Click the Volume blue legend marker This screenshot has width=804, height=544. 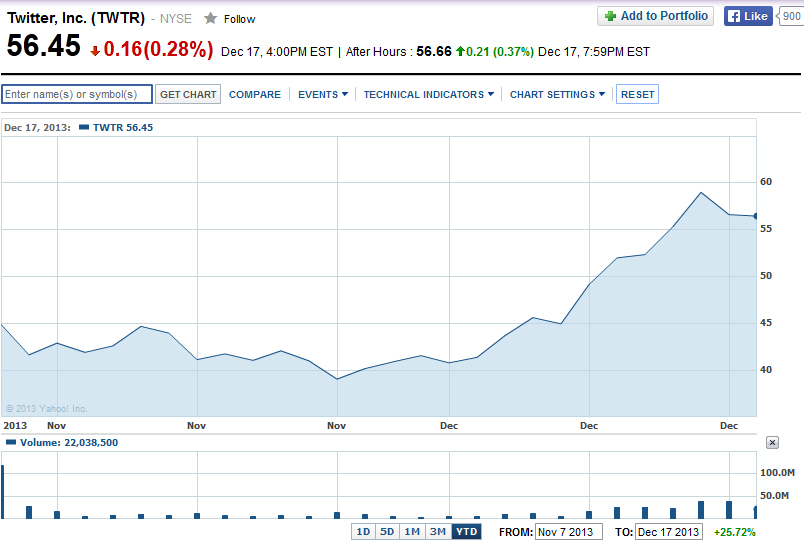(11, 442)
